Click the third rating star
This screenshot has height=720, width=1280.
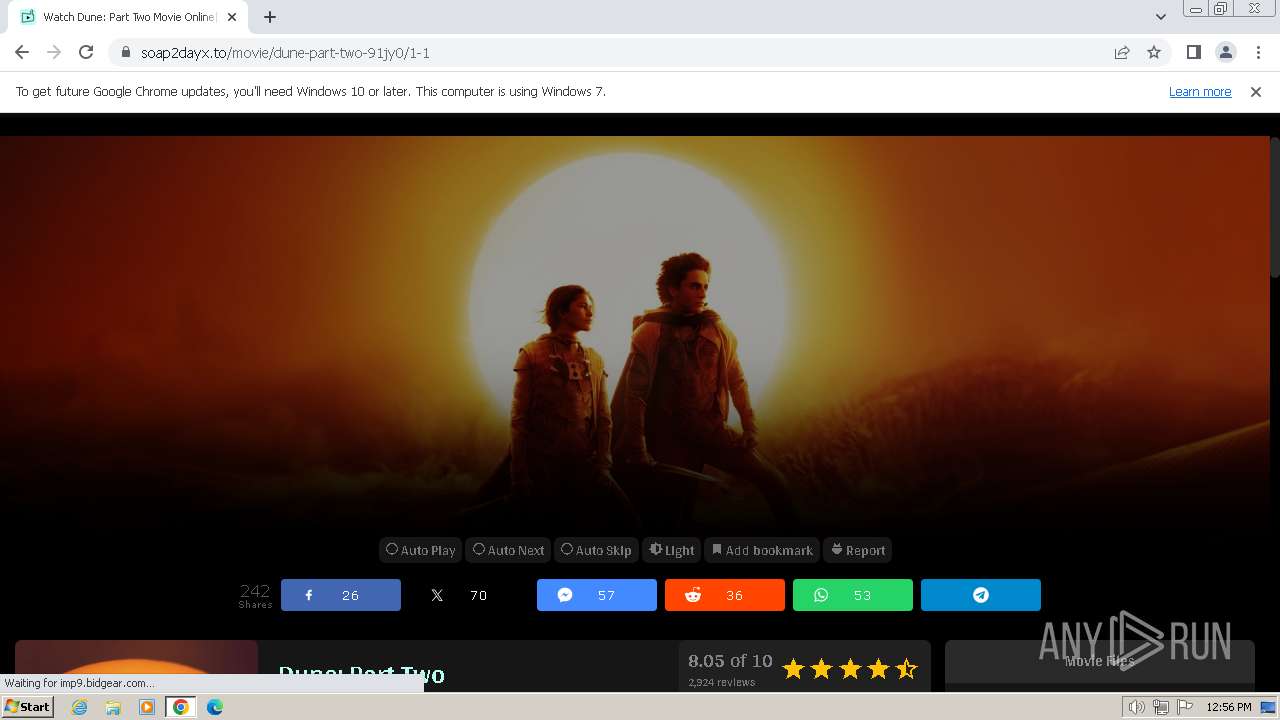[850, 669]
